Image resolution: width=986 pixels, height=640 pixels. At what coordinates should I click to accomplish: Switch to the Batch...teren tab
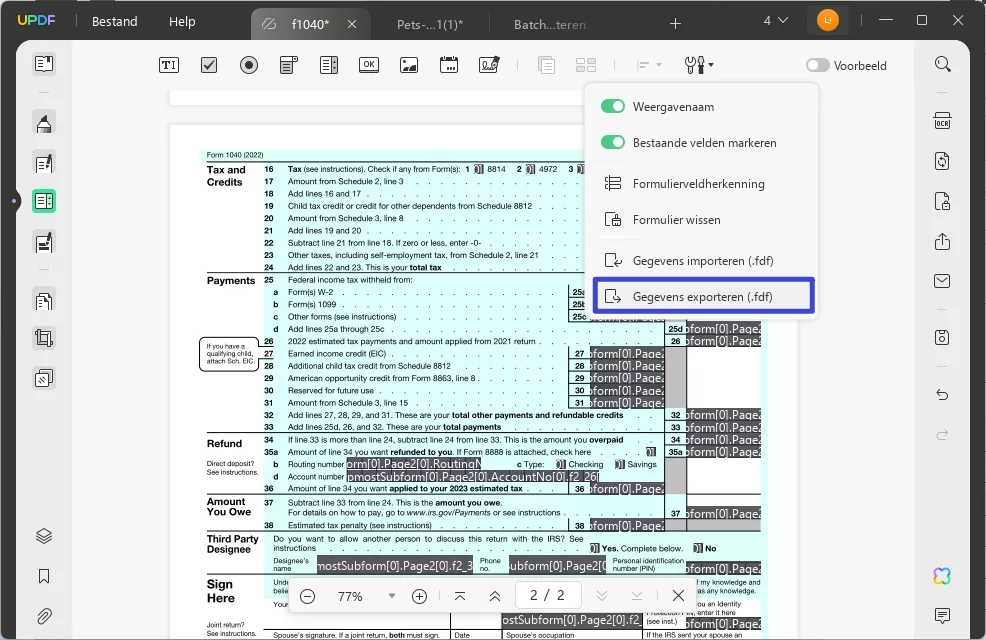click(550, 25)
